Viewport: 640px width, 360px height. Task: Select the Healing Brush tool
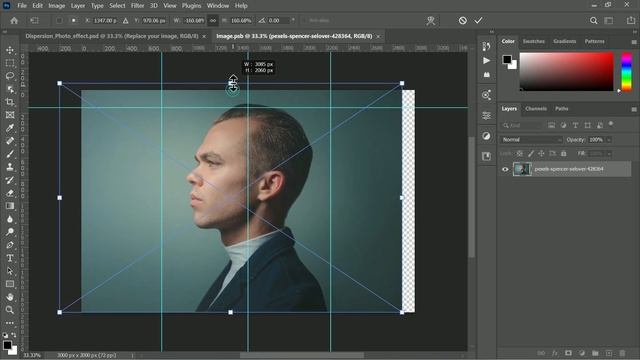[10, 141]
